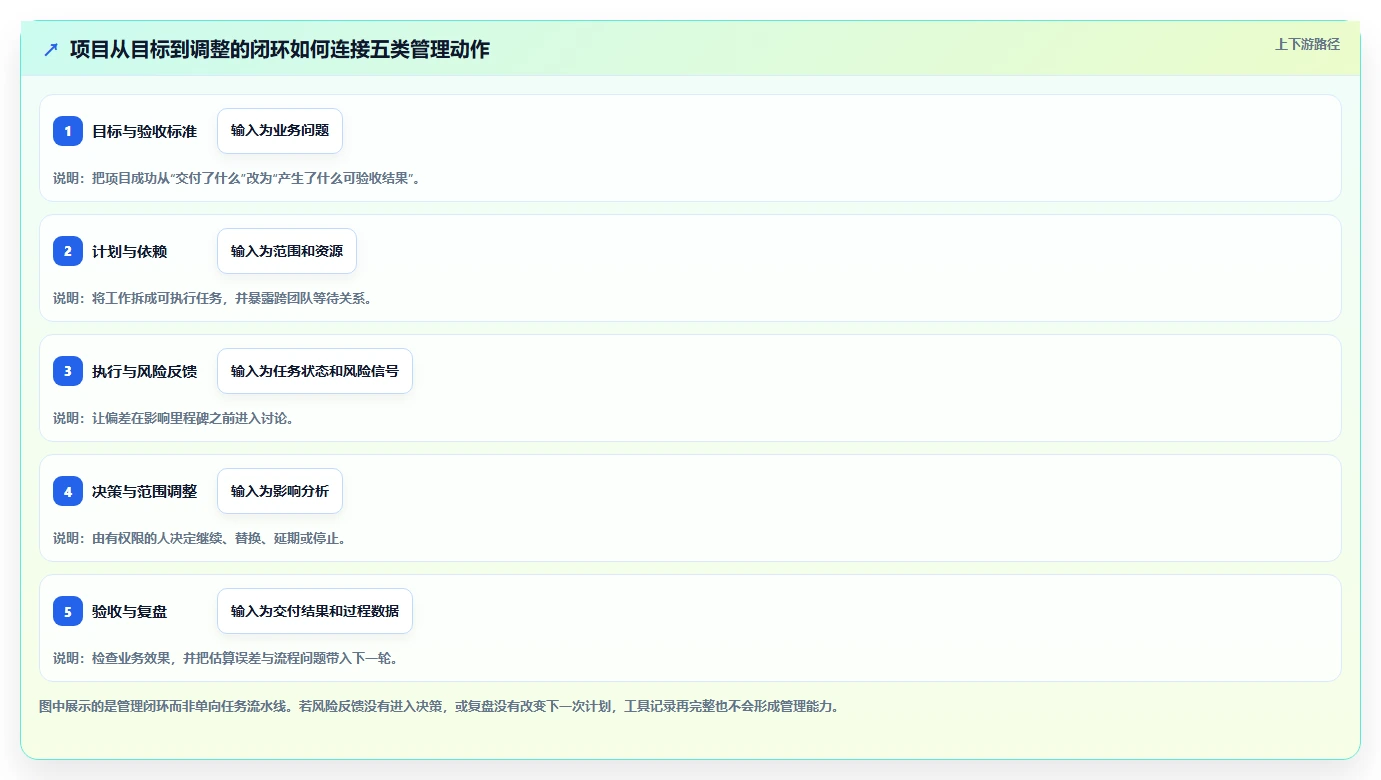Click the description 把项目成功从“交付了什么”改为…
The width and height of the screenshot is (1381, 780).
coord(237,178)
